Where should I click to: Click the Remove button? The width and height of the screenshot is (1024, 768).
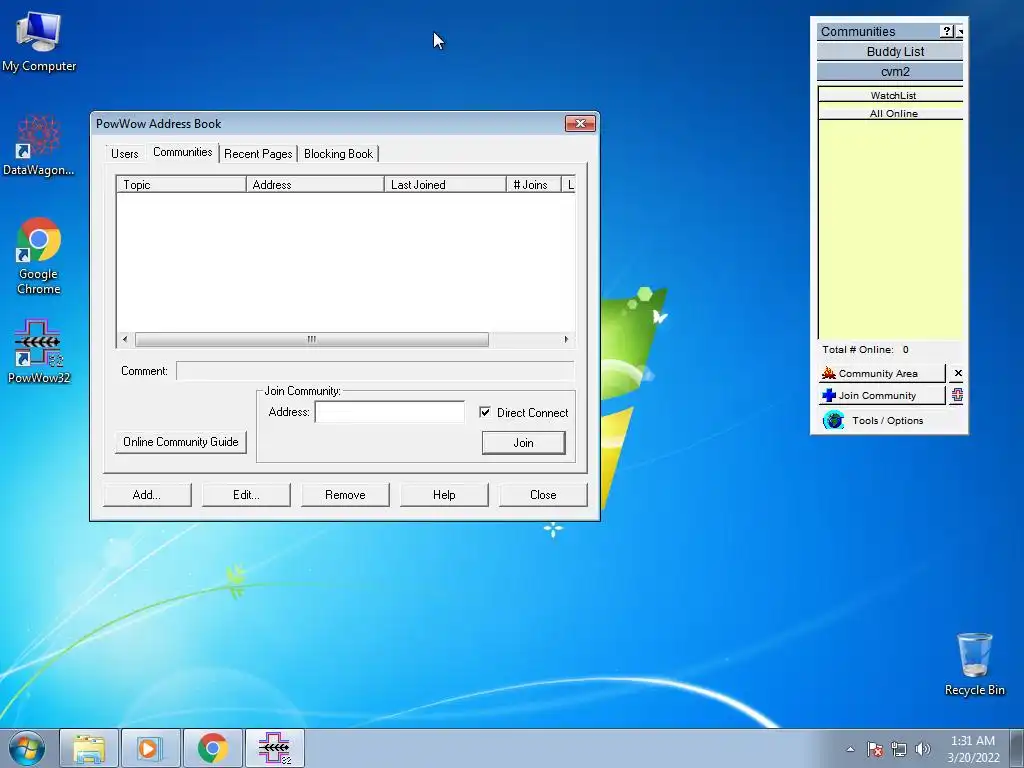[x=345, y=495]
